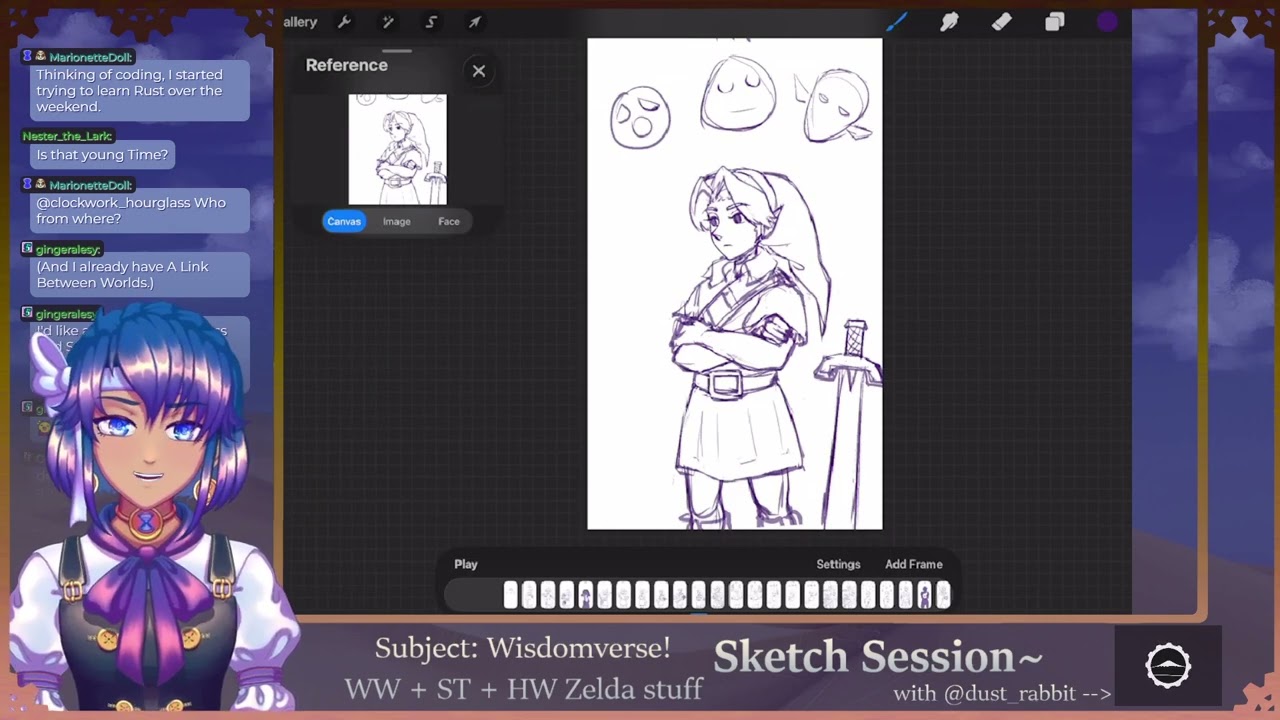Click the circular logo icon beside dust_rabbit

pos(1168,666)
